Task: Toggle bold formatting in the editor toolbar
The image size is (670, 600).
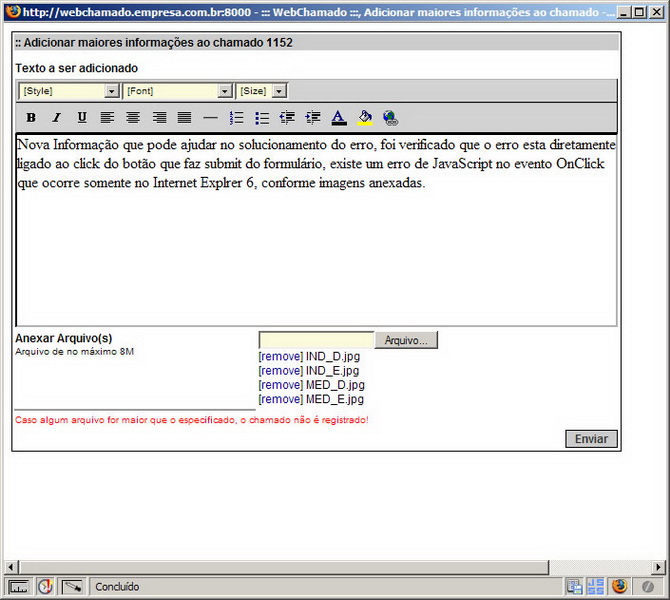Action: click(31, 118)
